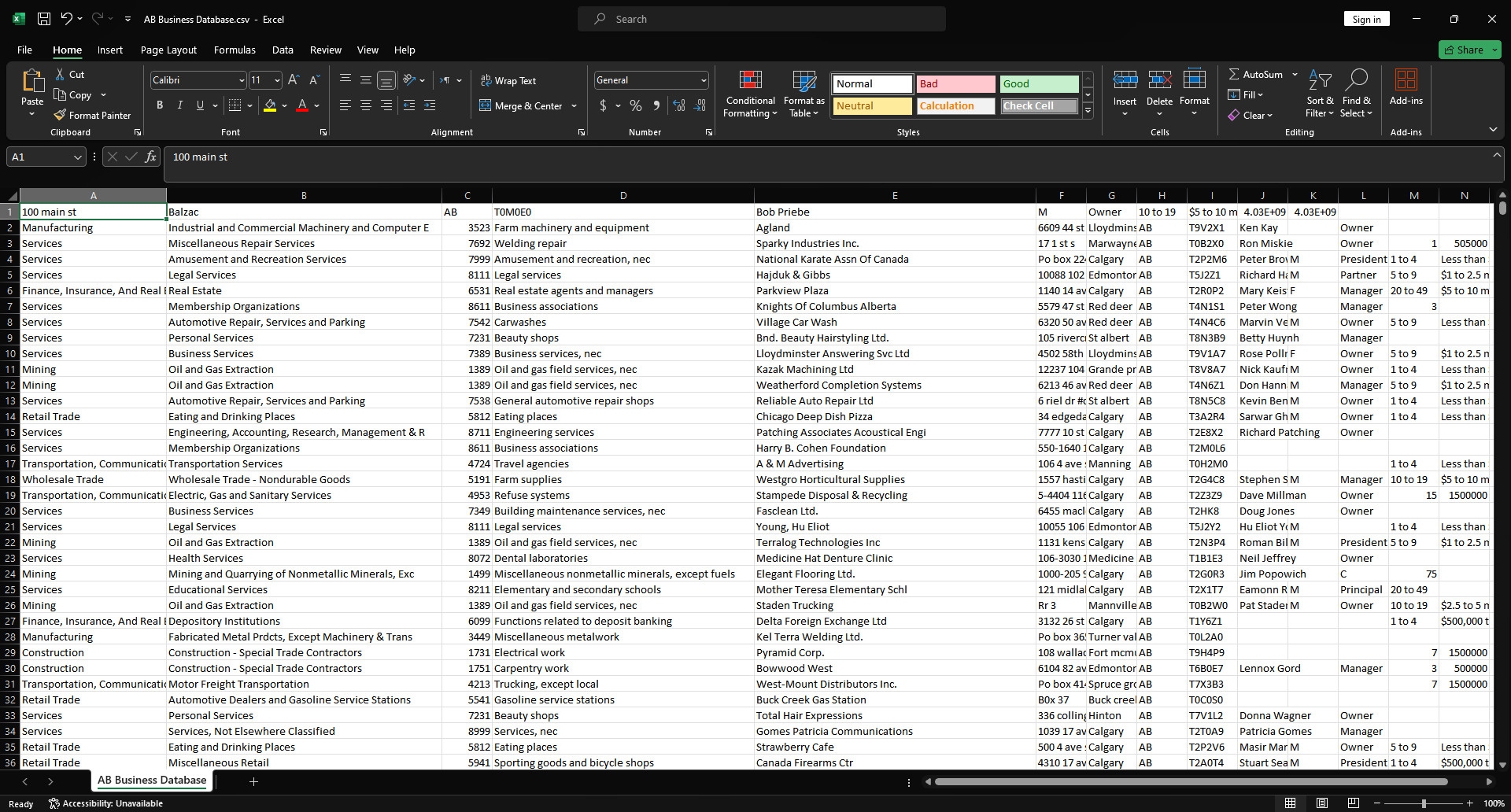Open the font name Calibri dropdown
Screen dimensions: 1511x812
(x=242, y=80)
